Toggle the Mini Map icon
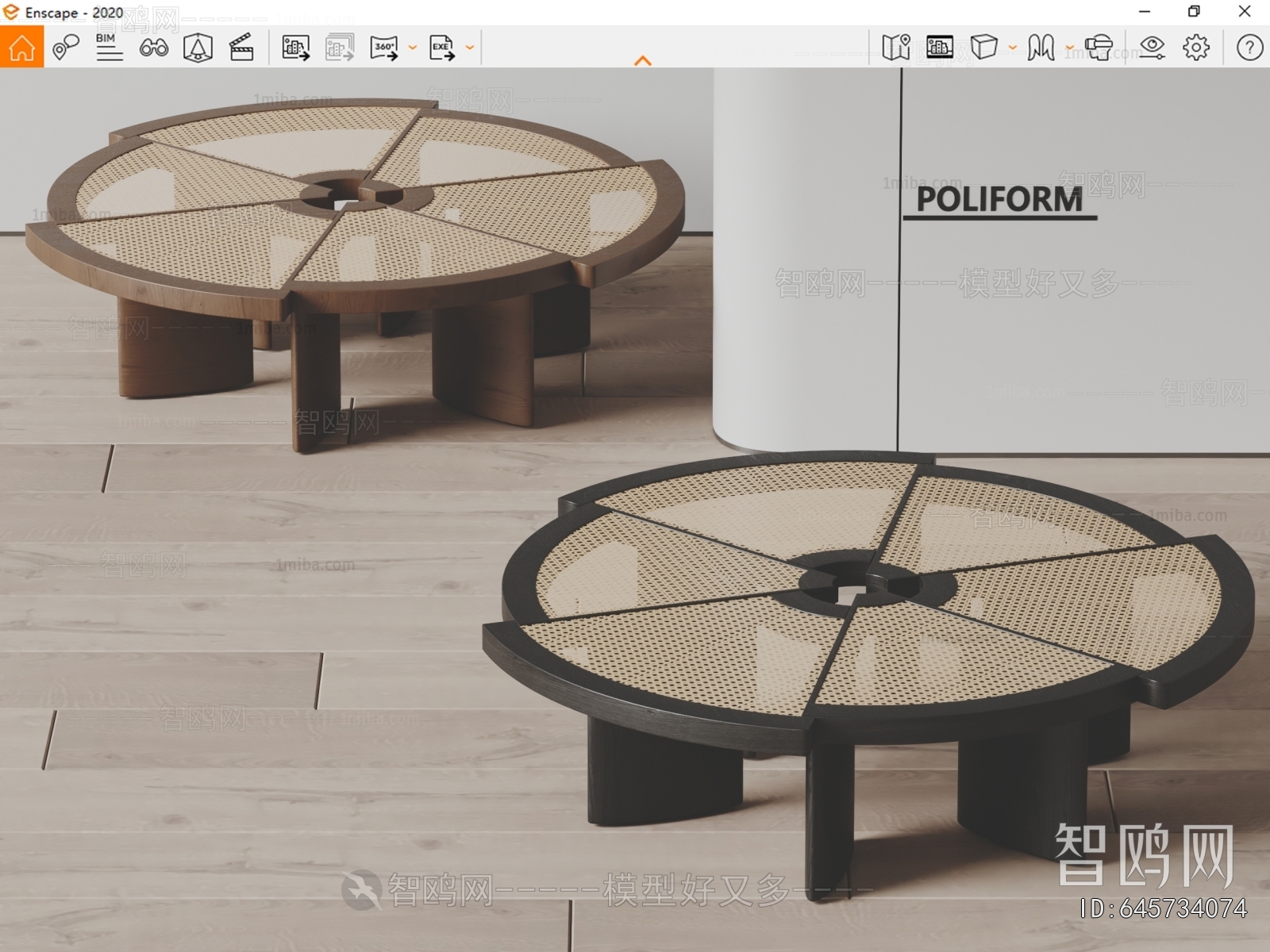 tap(896, 48)
